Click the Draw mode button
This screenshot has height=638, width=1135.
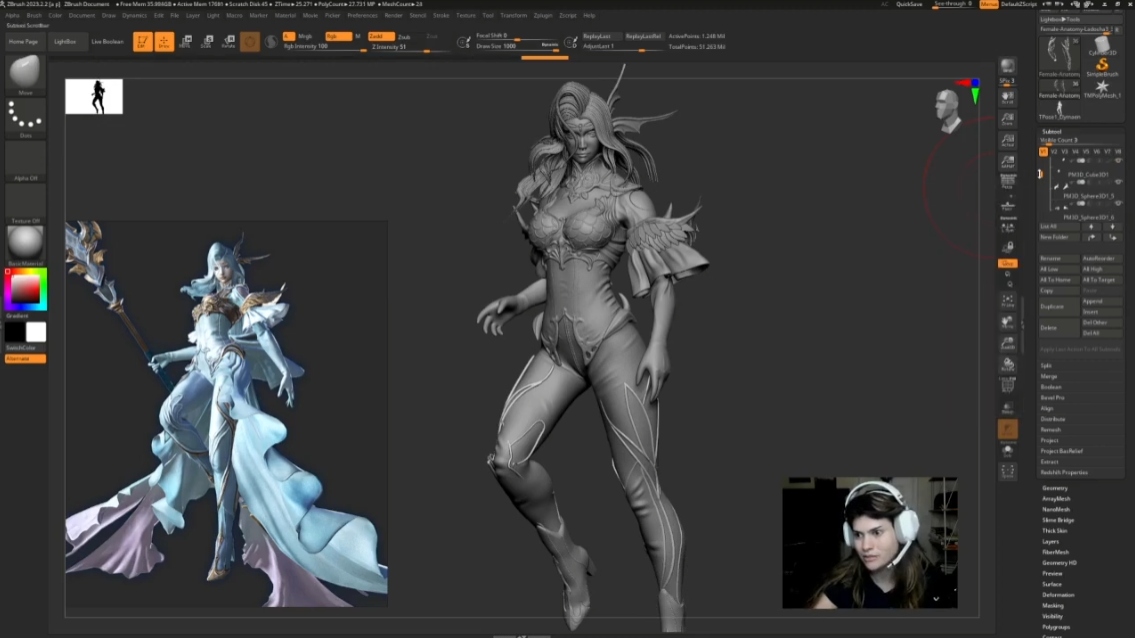point(164,41)
